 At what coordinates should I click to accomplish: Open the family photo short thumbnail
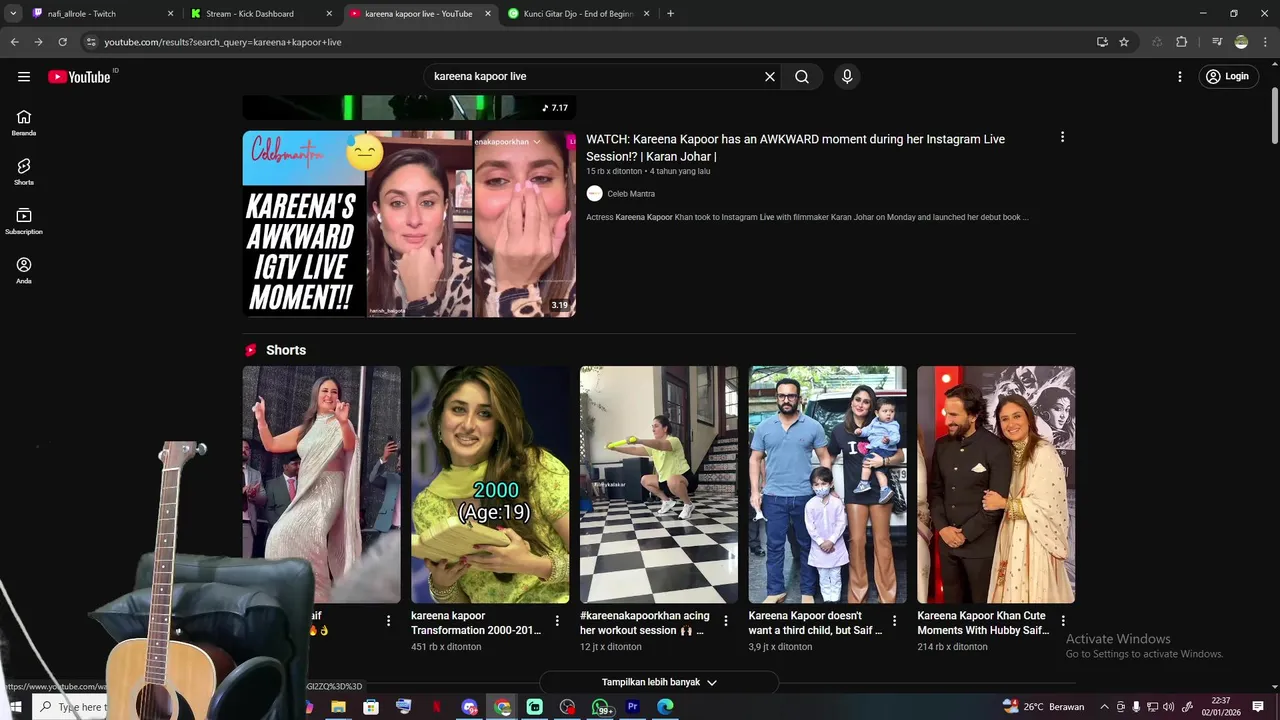(x=828, y=484)
